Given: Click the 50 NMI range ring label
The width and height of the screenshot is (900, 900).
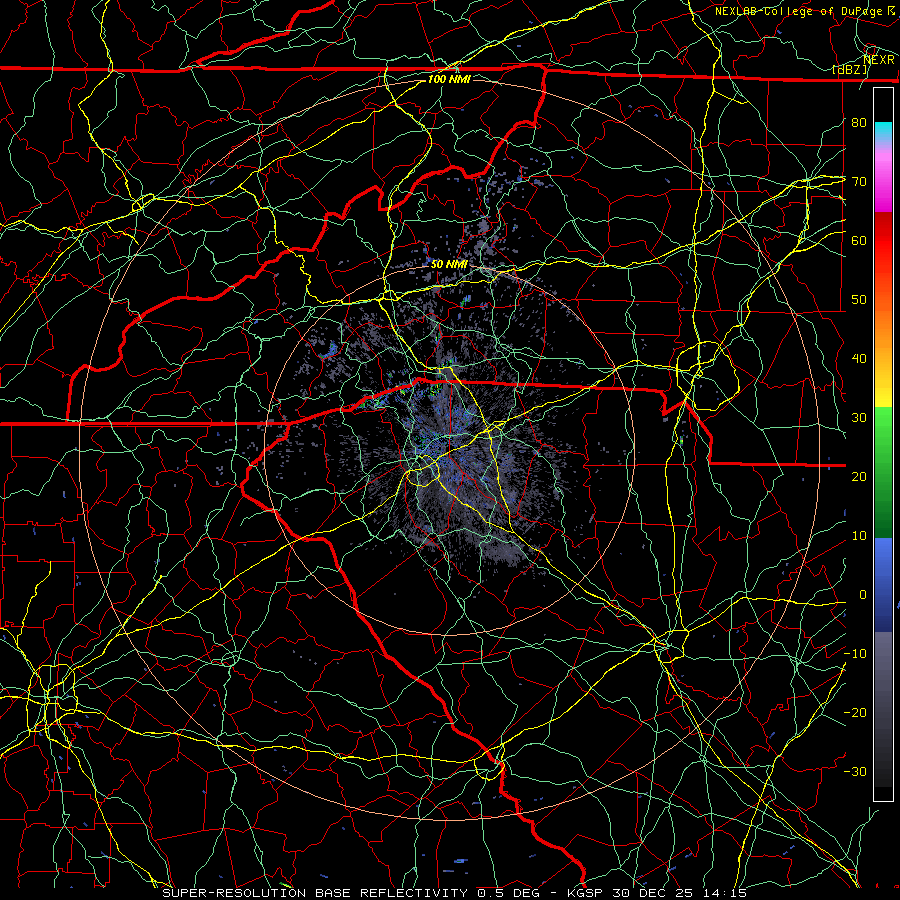Looking at the screenshot, I should pos(449,265).
